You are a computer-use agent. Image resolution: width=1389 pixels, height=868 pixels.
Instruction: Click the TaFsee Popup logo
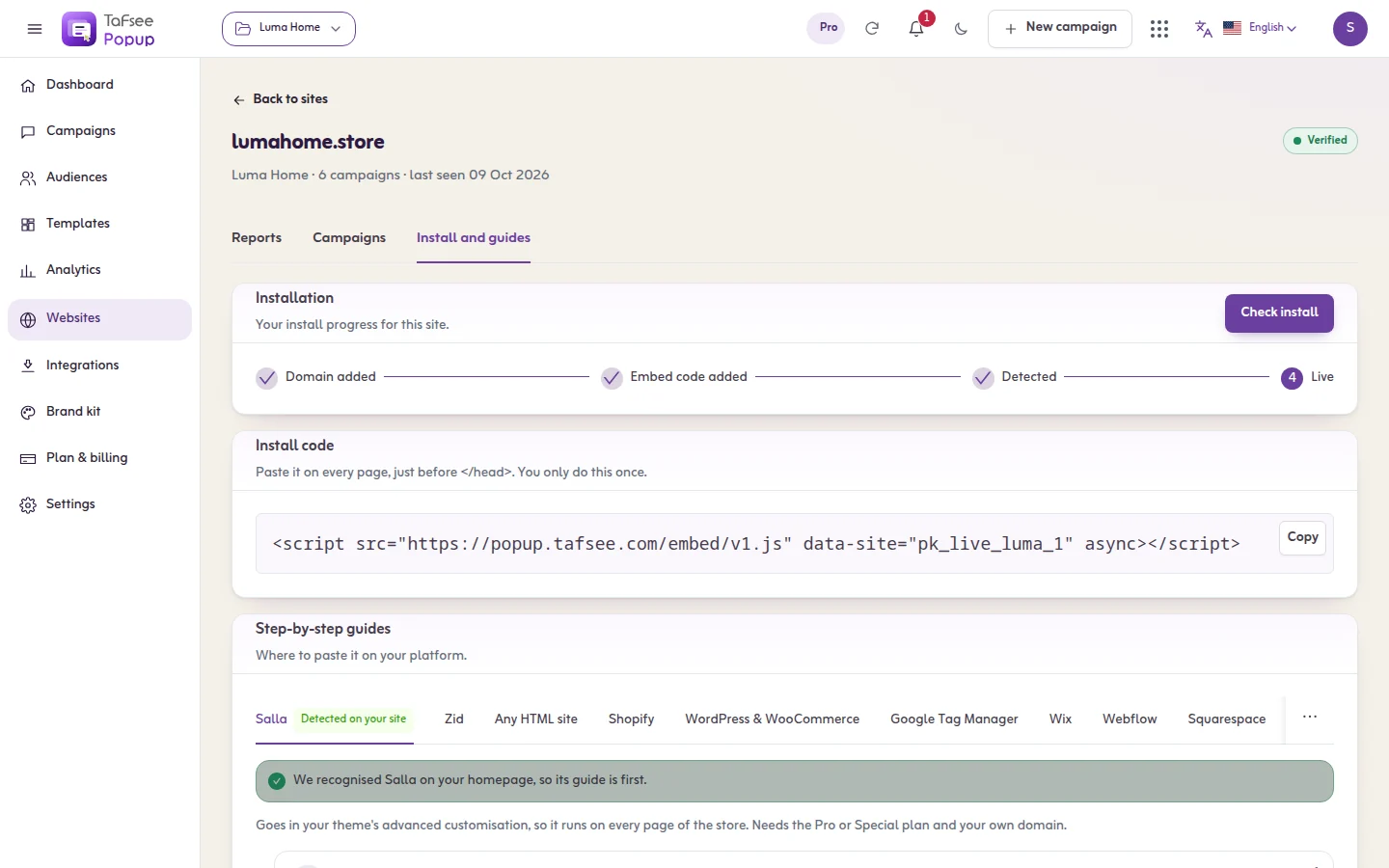pyautogui.click(x=108, y=29)
